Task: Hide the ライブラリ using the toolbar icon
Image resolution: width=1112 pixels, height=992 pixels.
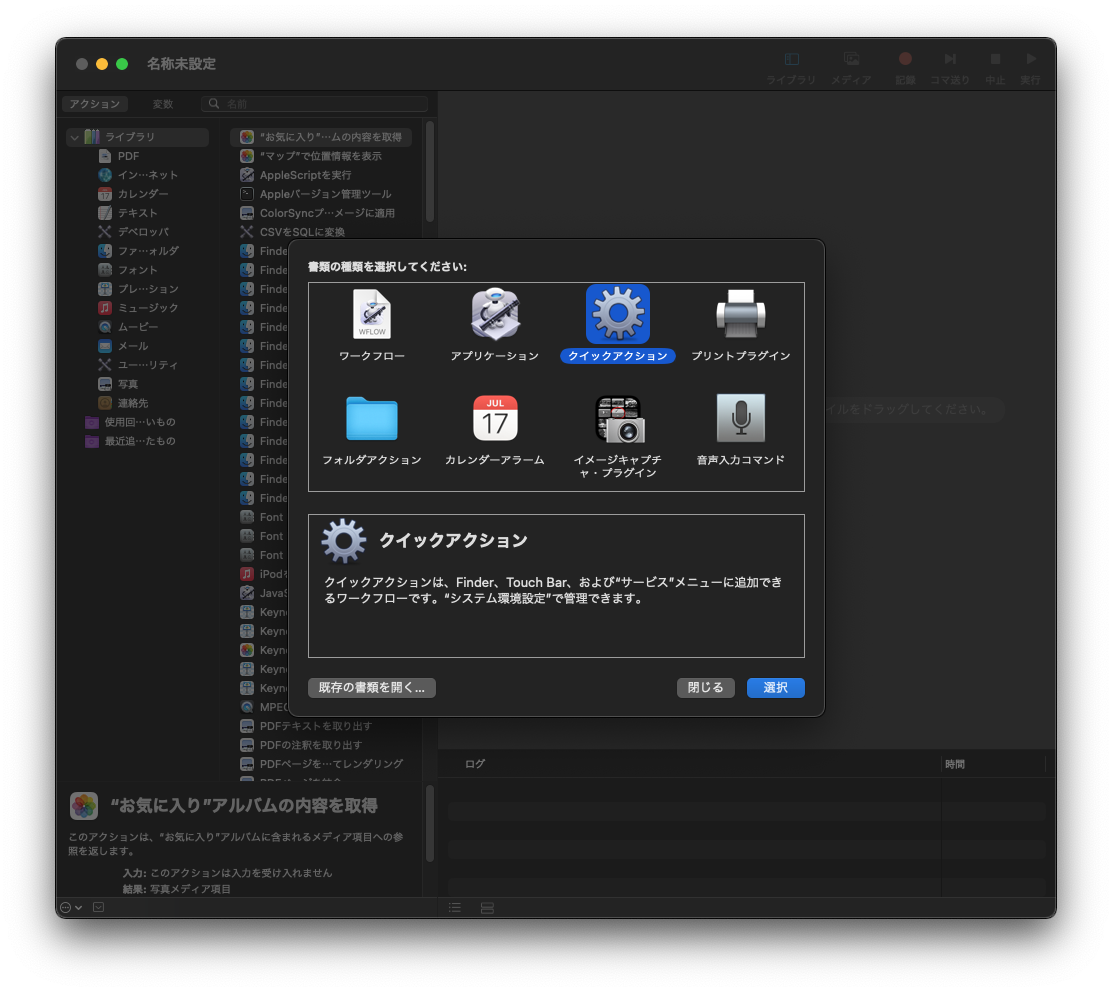Action: coord(790,58)
